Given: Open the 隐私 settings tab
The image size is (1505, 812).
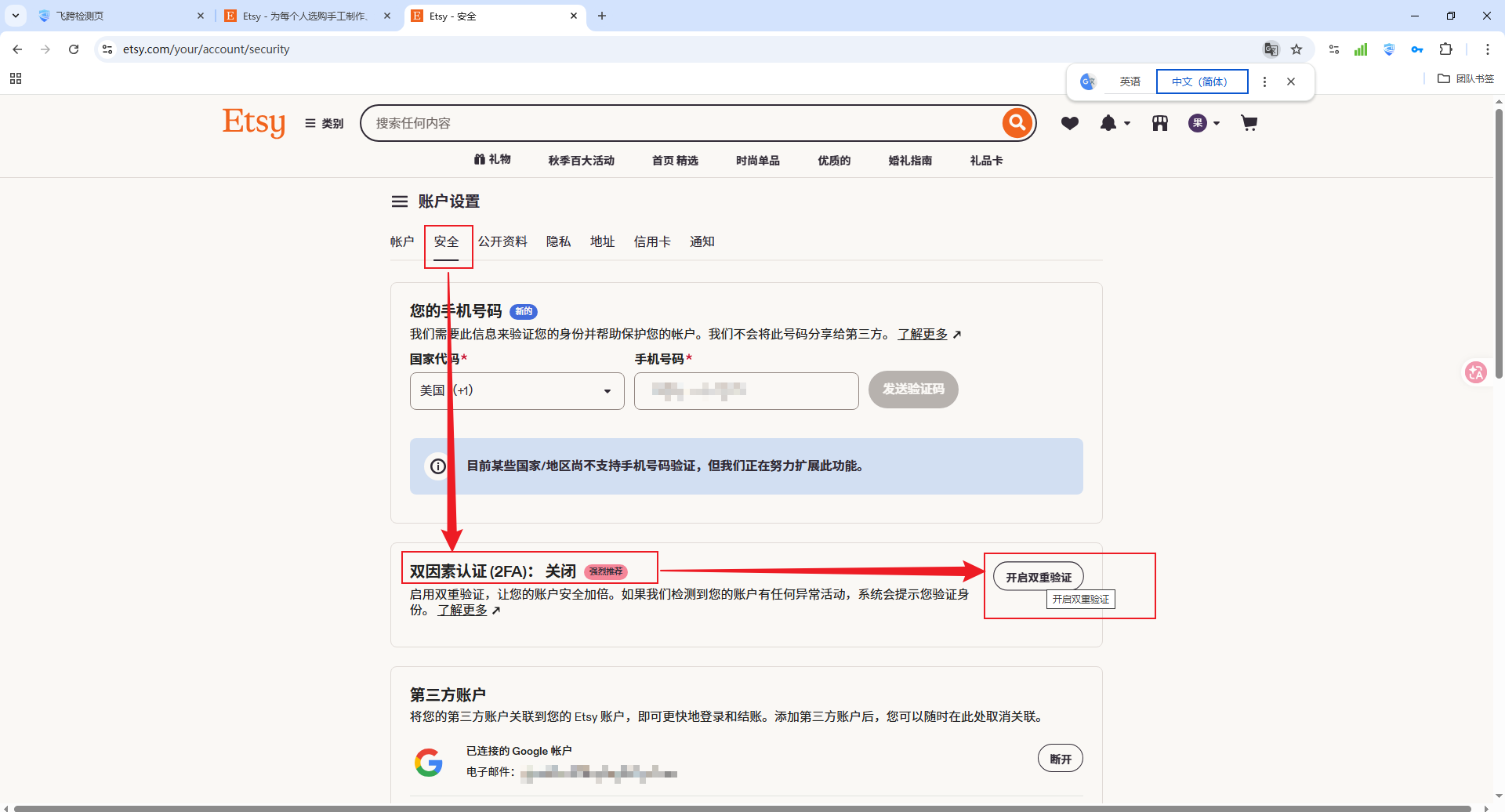Looking at the screenshot, I should click(559, 241).
